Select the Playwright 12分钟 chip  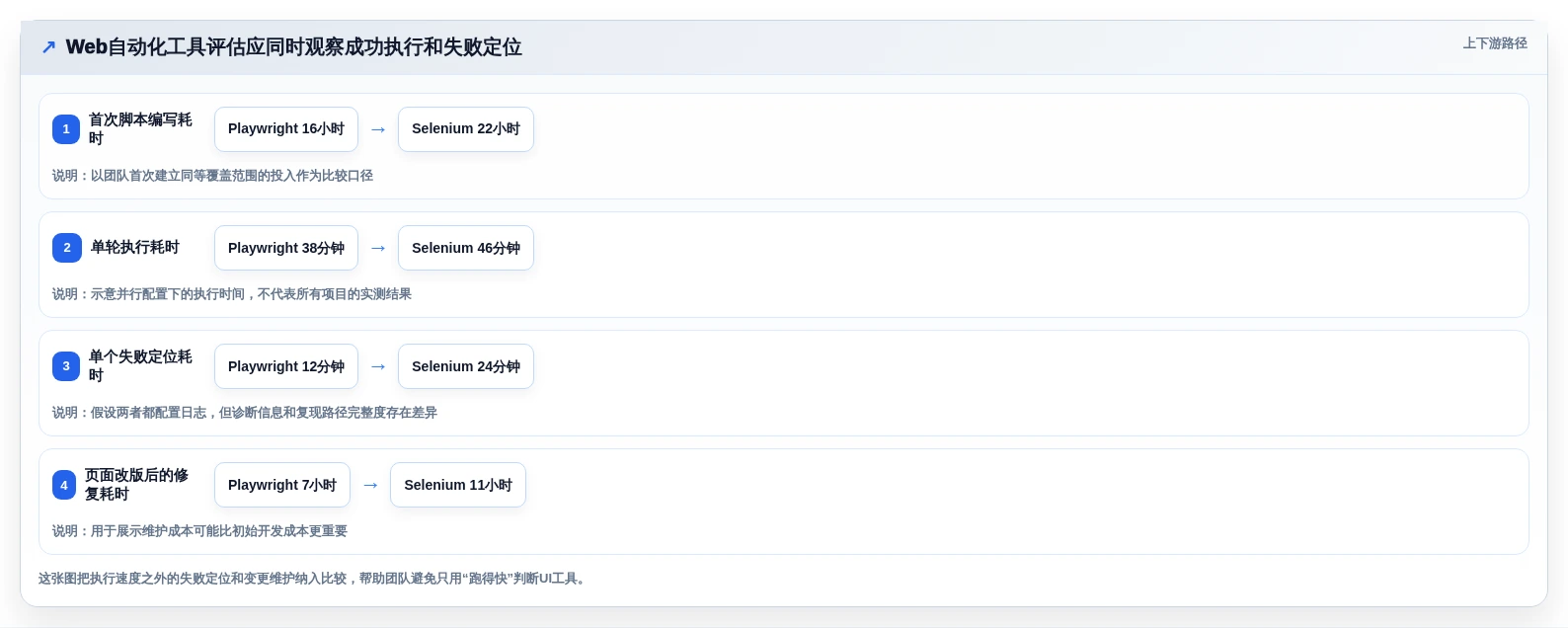pos(286,366)
